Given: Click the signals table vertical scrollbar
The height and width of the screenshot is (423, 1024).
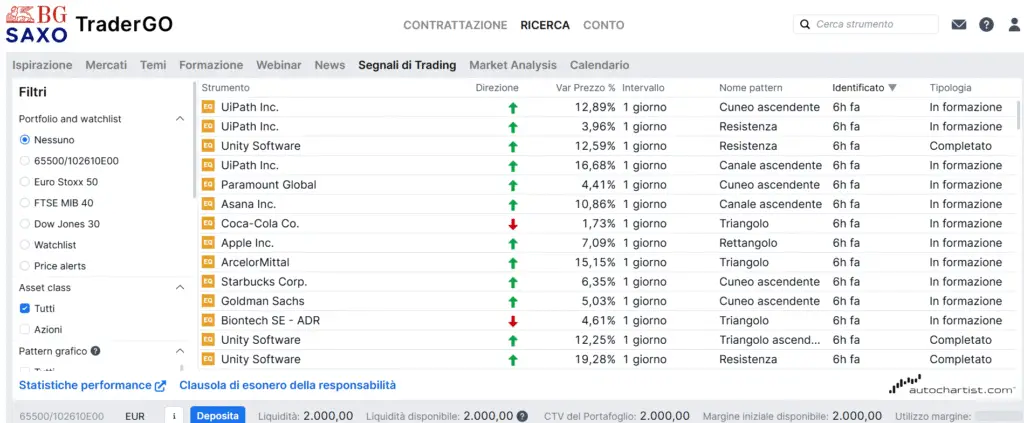Looking at the screenshot, I should [x=1019, y=115].
